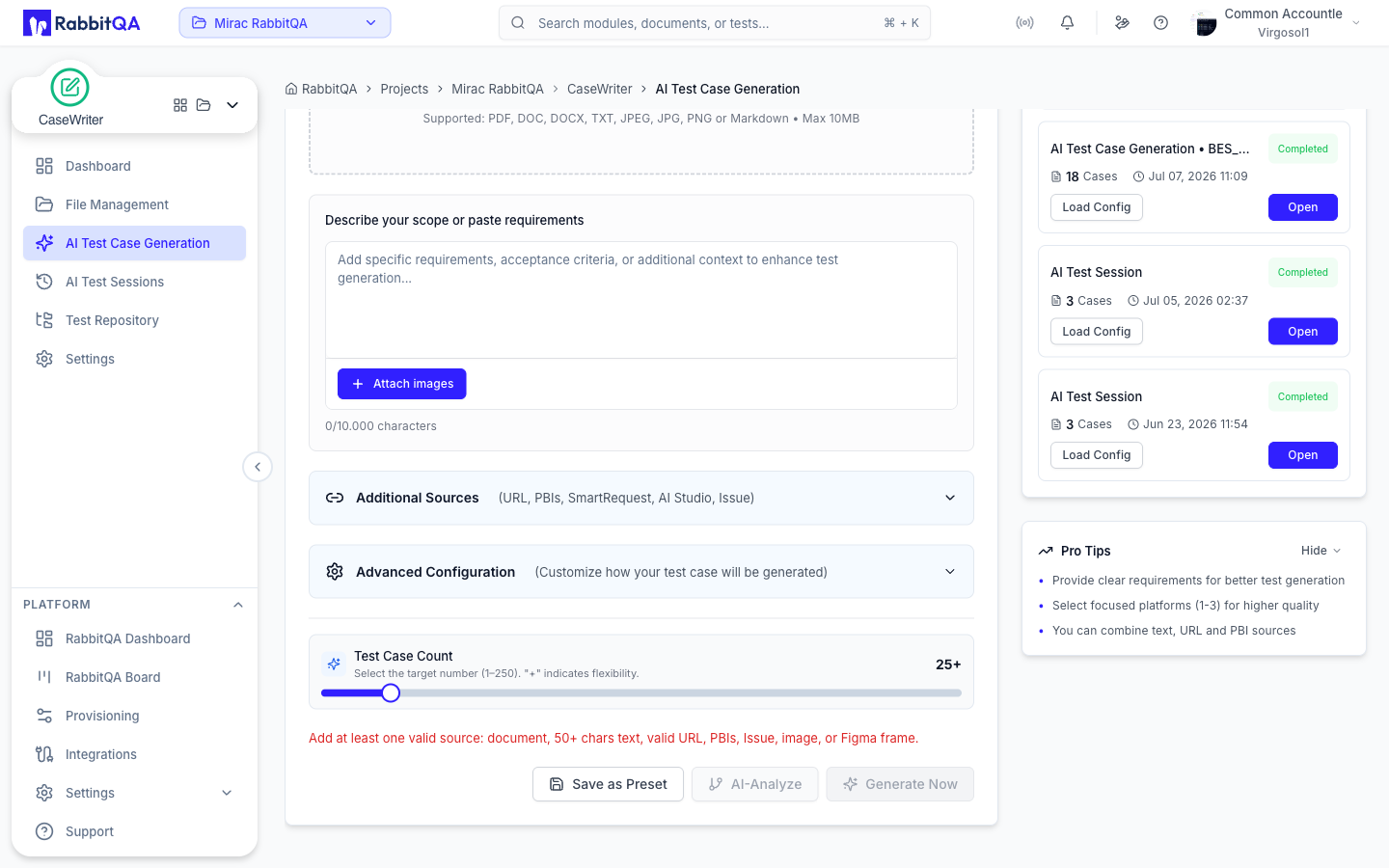Go to CaseWriter in the breadcrumb
1389x868 pixels.
tap(600, 89)
